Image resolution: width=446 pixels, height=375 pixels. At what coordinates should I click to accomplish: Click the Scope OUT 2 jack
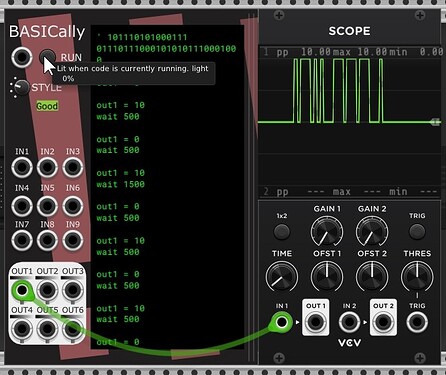(x=383, y=322)
